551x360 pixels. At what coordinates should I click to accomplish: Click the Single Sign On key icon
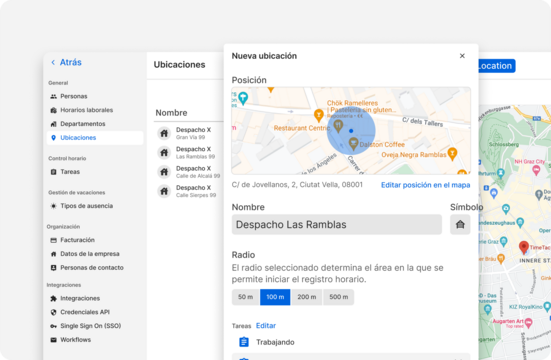(53, 326)
